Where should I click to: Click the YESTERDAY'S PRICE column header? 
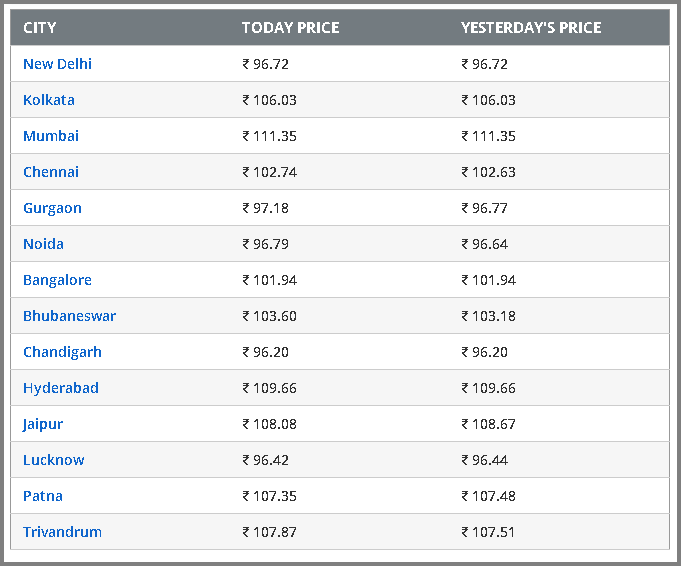[x=531, y=27]
